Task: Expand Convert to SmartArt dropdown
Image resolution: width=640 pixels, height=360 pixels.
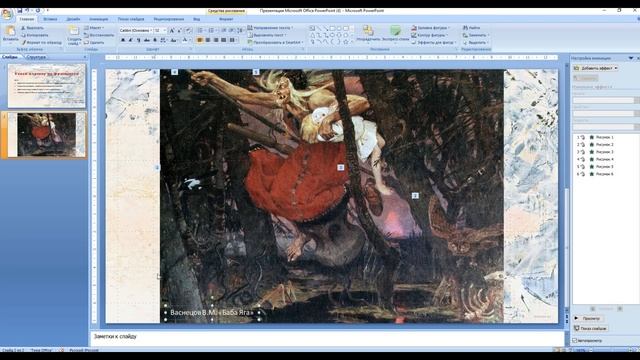Action: [275, 42]
